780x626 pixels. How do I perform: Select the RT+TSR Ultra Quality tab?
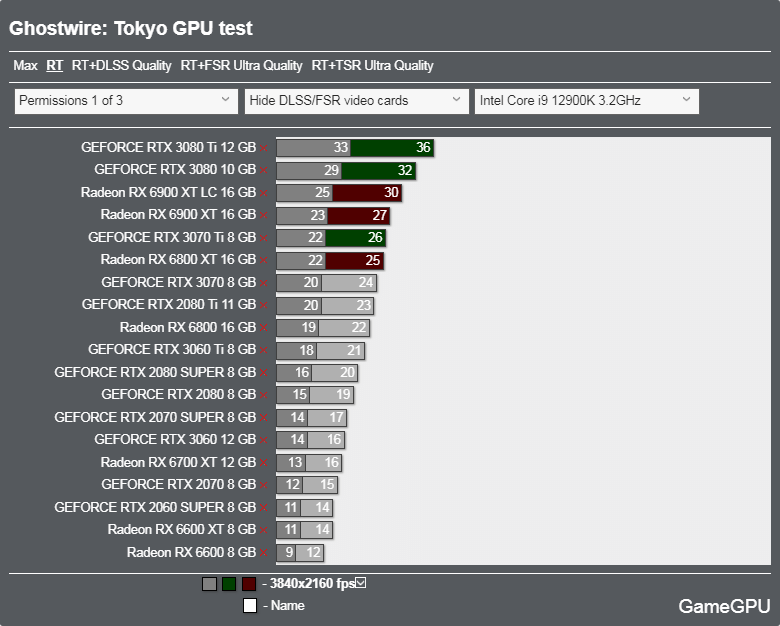tap(373, 66)
